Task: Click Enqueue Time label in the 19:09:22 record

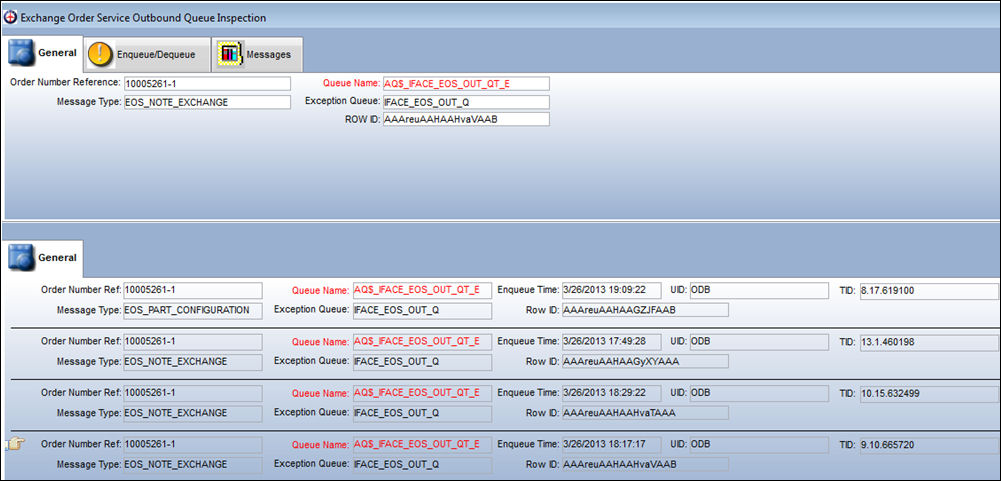Action: click(527, 290)
